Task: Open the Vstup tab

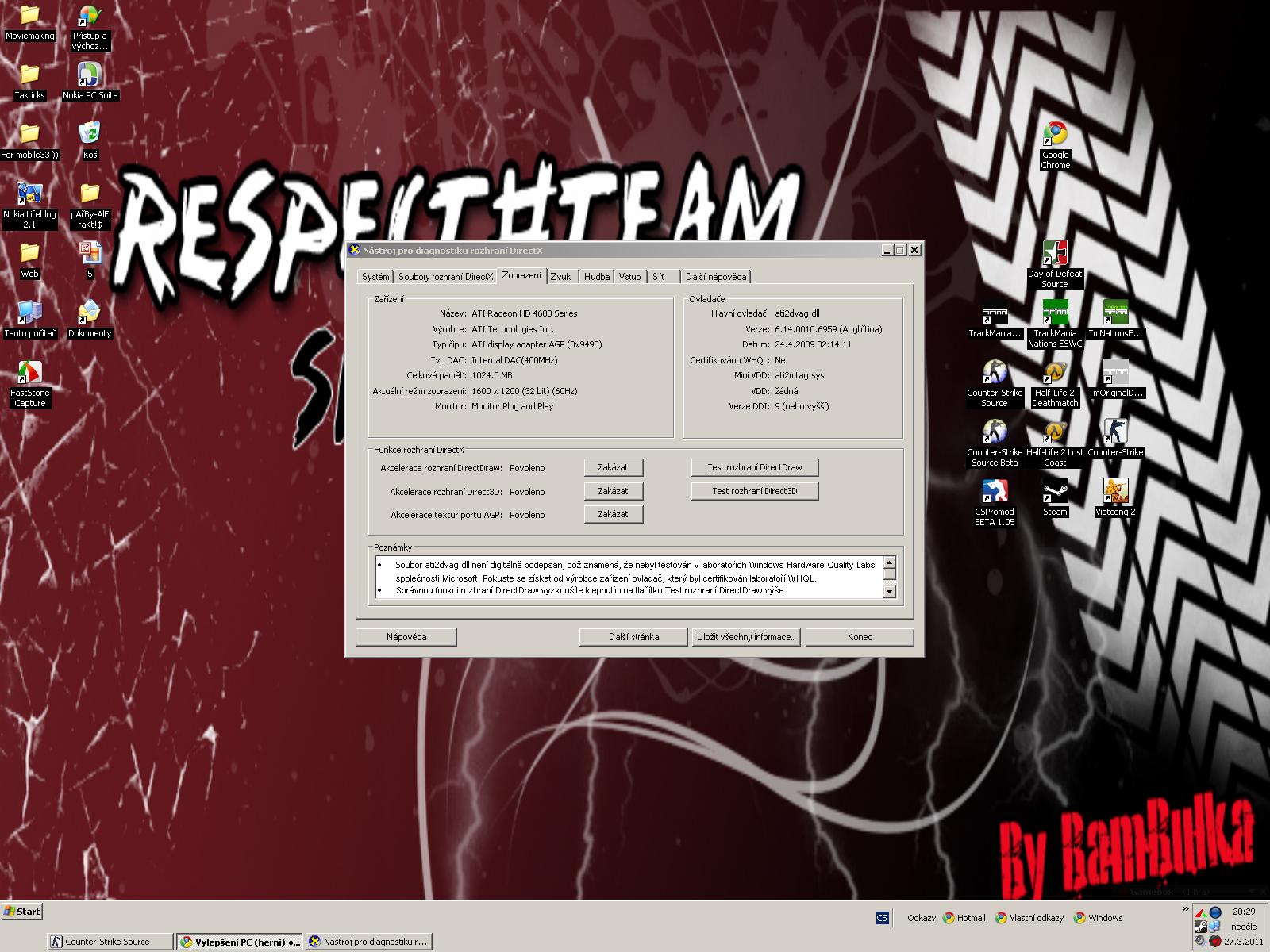Action: click(630, 277)
